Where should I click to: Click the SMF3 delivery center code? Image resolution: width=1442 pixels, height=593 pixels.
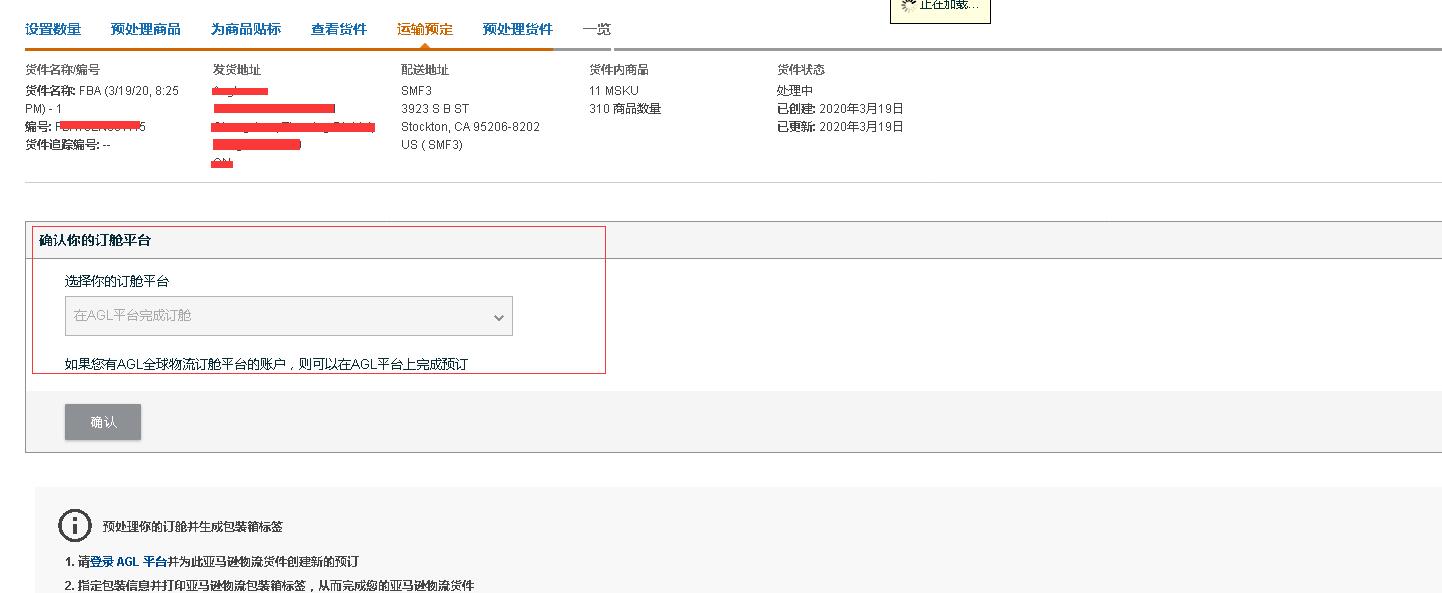pos(417,91)
